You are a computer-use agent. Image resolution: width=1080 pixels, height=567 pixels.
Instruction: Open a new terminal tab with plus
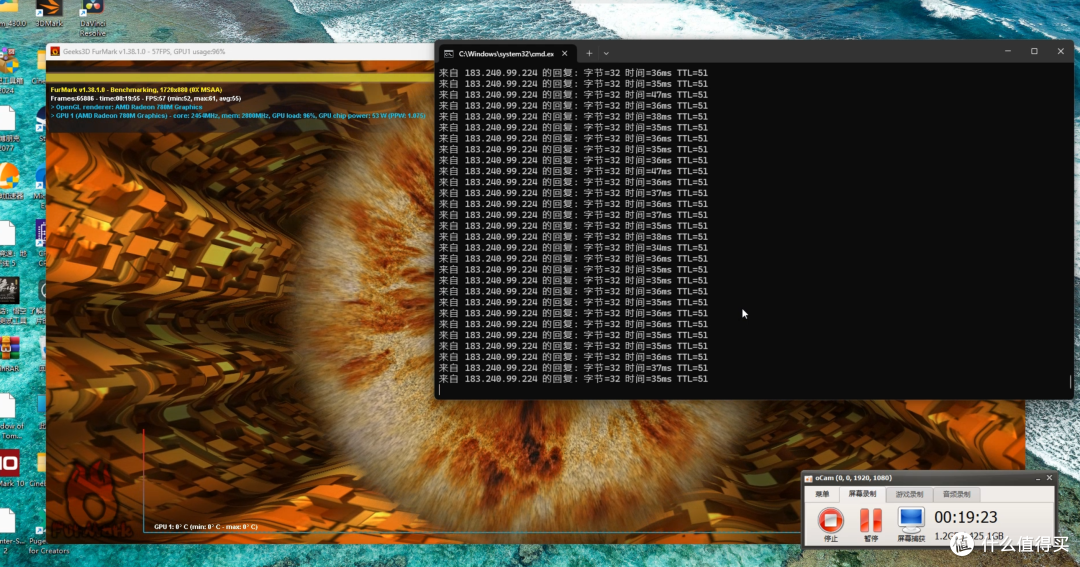point(589,53)
